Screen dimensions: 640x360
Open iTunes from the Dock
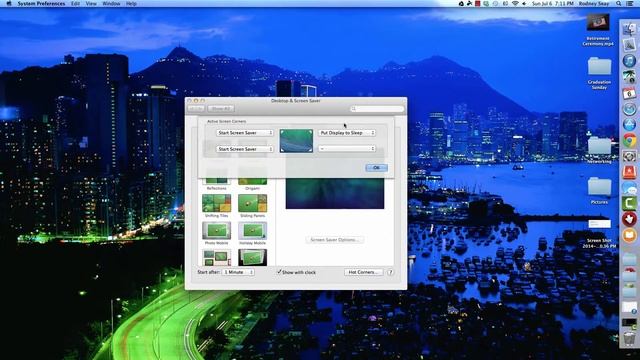coord(629,61)
